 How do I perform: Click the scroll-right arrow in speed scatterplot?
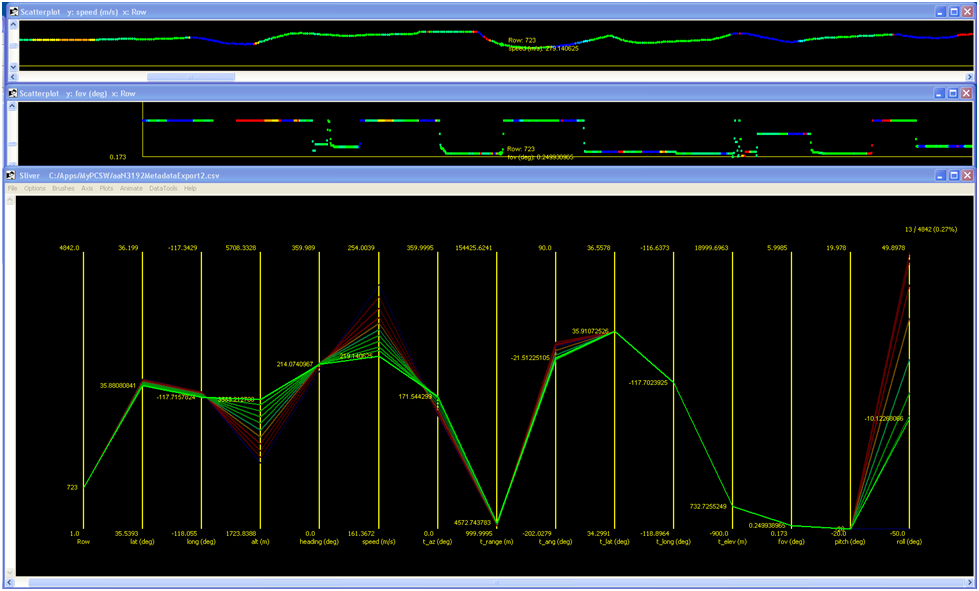(969, 77)
